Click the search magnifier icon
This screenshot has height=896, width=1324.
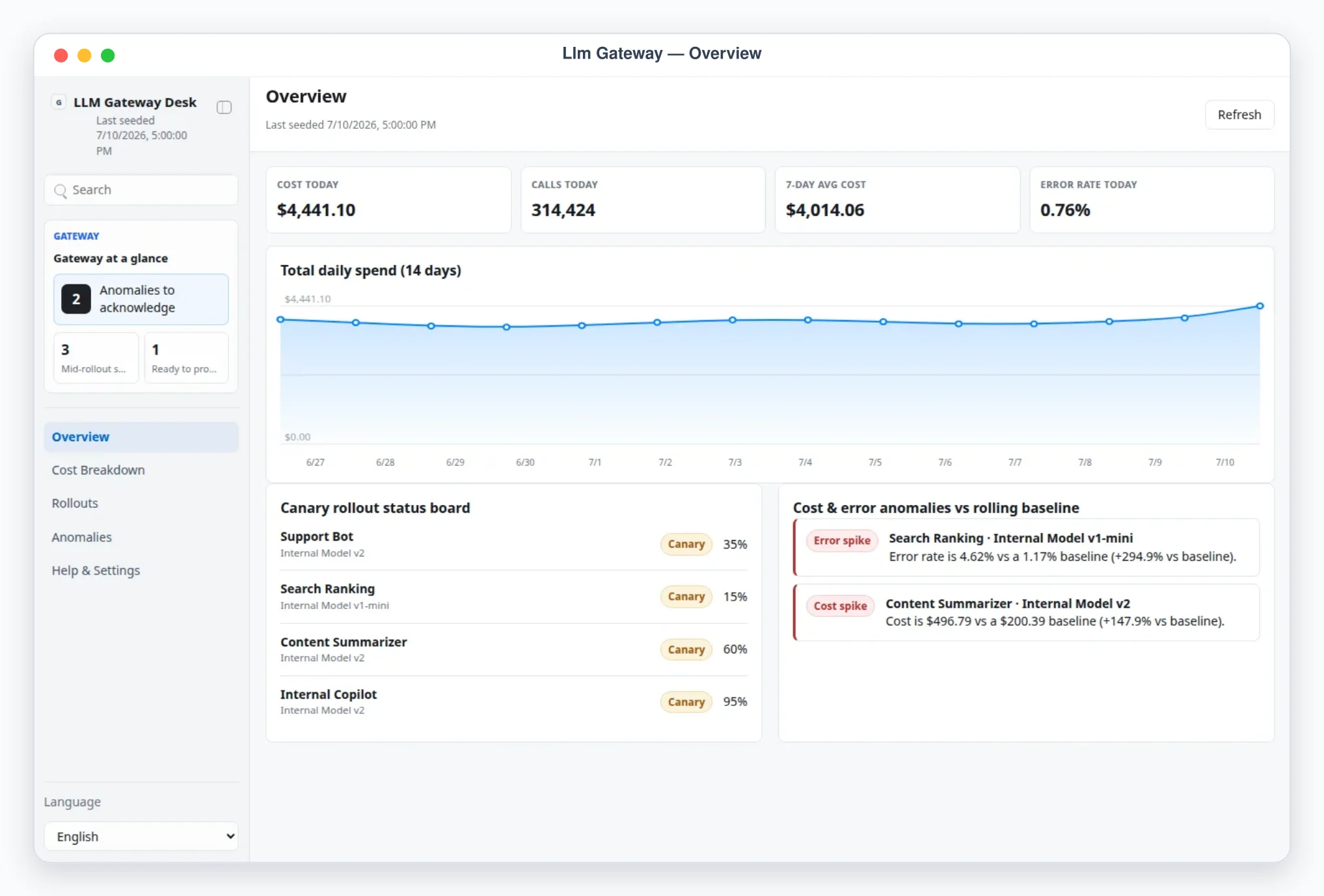61,191
